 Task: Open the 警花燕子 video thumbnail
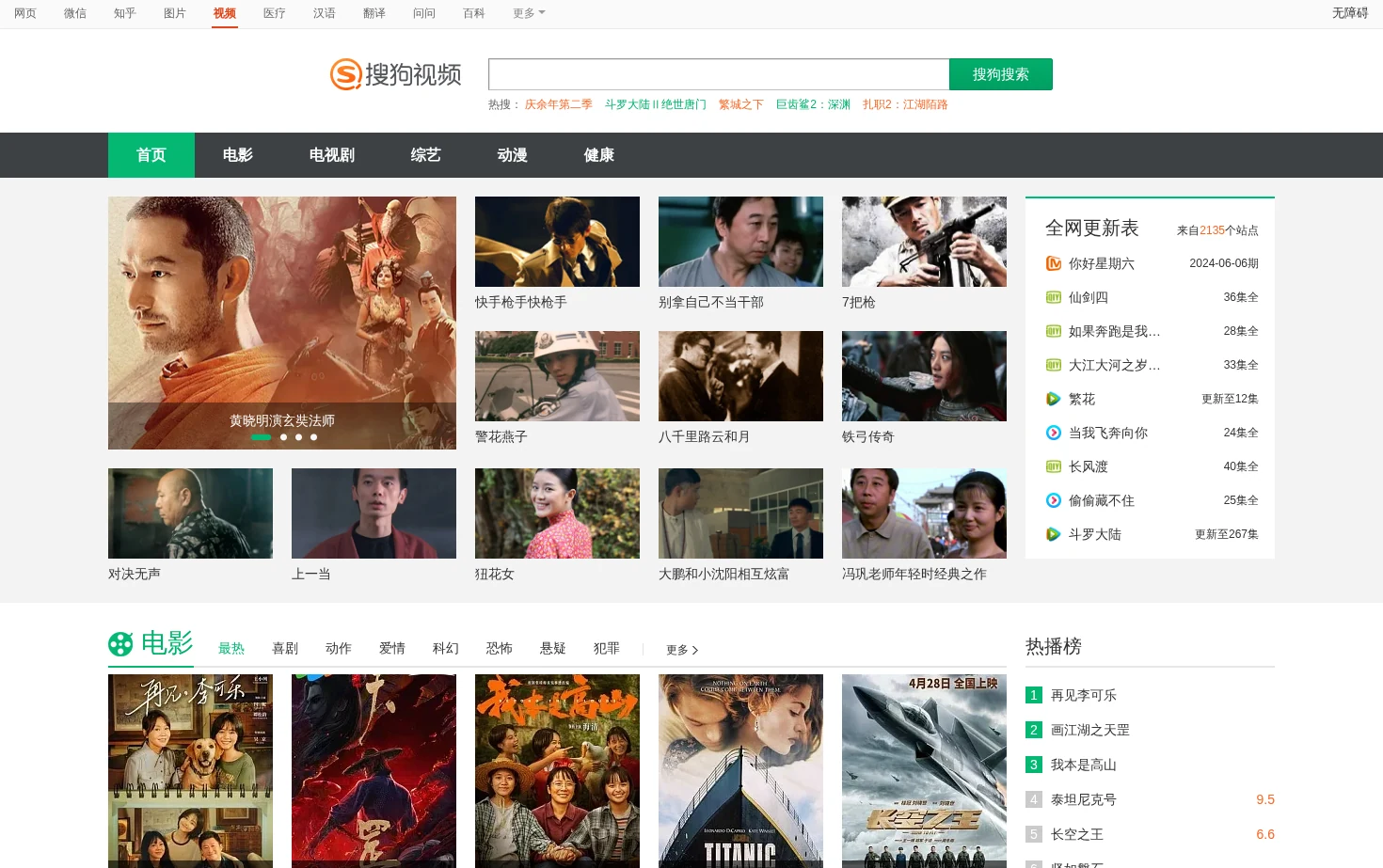coord(557,376)
